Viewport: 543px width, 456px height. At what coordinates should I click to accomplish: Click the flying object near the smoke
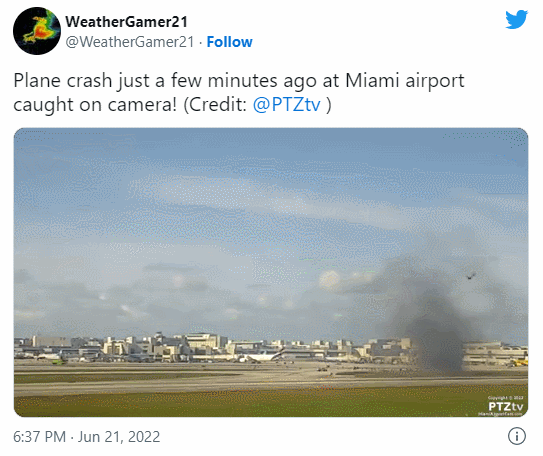[x=471, y=276]
